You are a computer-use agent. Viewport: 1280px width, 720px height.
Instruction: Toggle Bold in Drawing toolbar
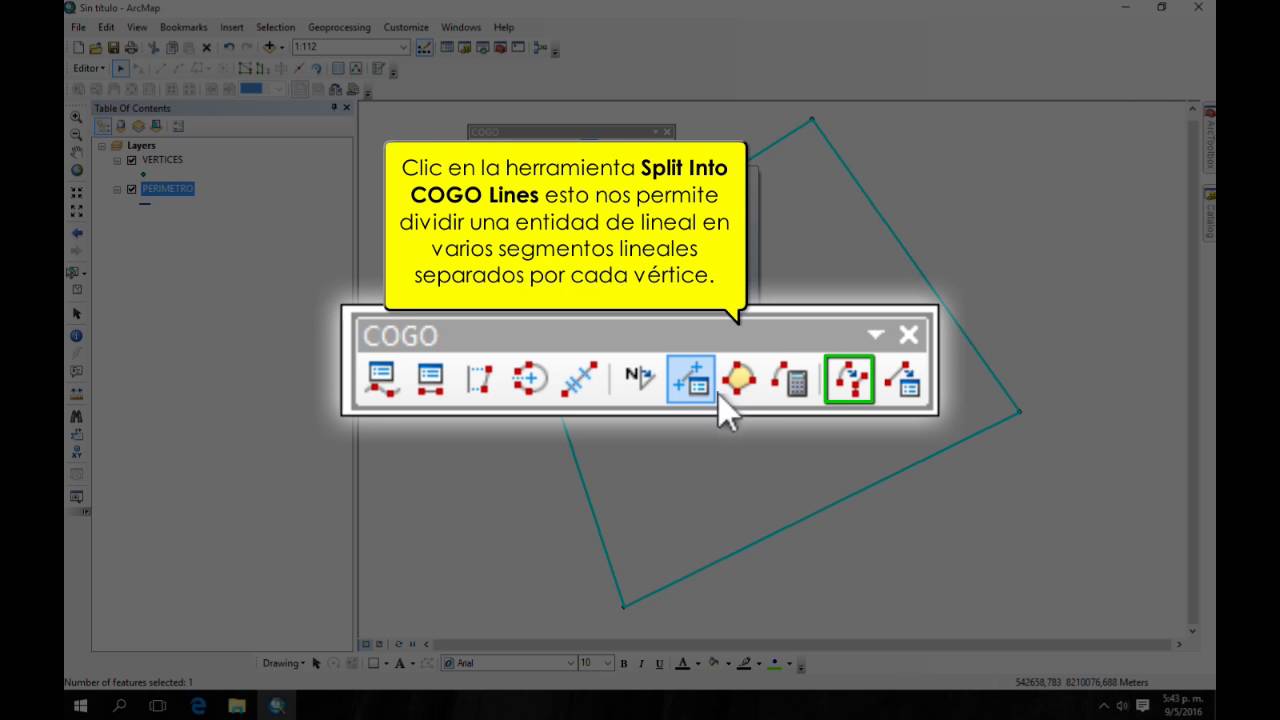pyautogui.click(x=623, y=663)
